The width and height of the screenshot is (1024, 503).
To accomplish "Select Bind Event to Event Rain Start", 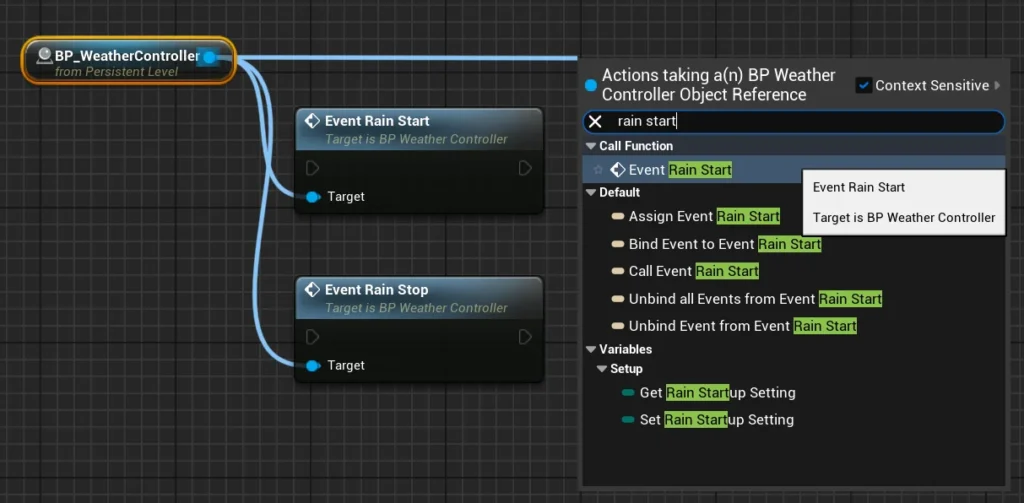I will [724, 244].
